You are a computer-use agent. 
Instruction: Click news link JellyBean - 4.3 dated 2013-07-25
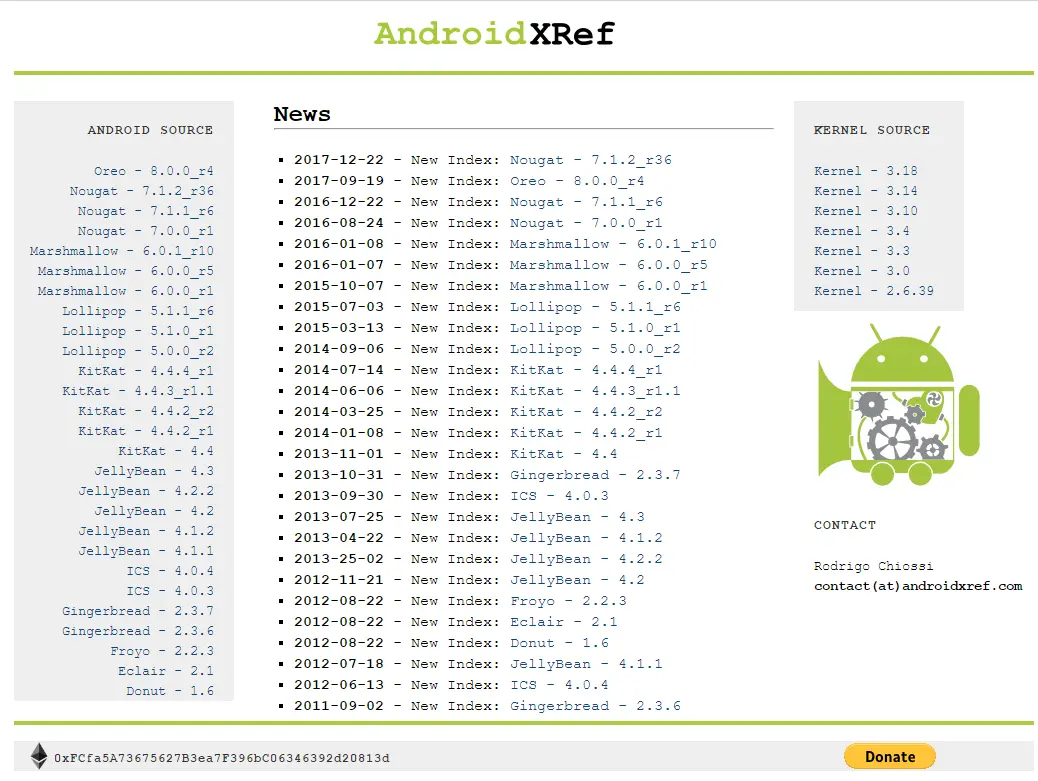pos(577,517)
